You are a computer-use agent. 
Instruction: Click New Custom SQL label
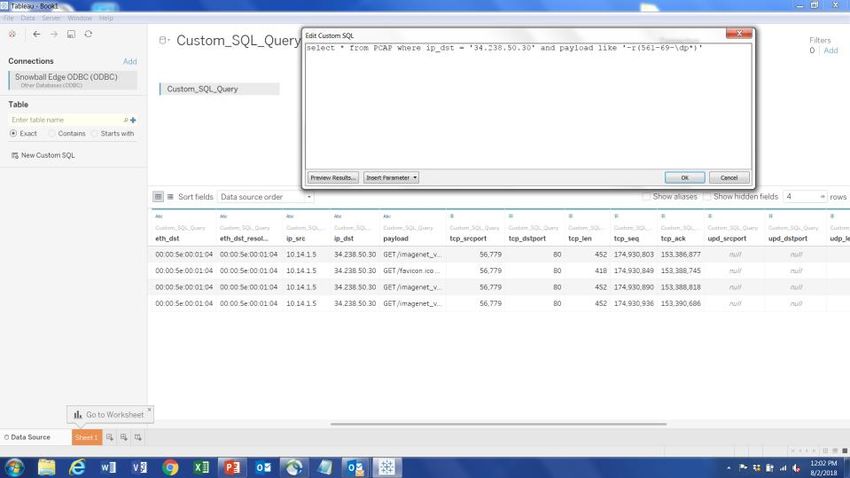[x=48, y=156]
